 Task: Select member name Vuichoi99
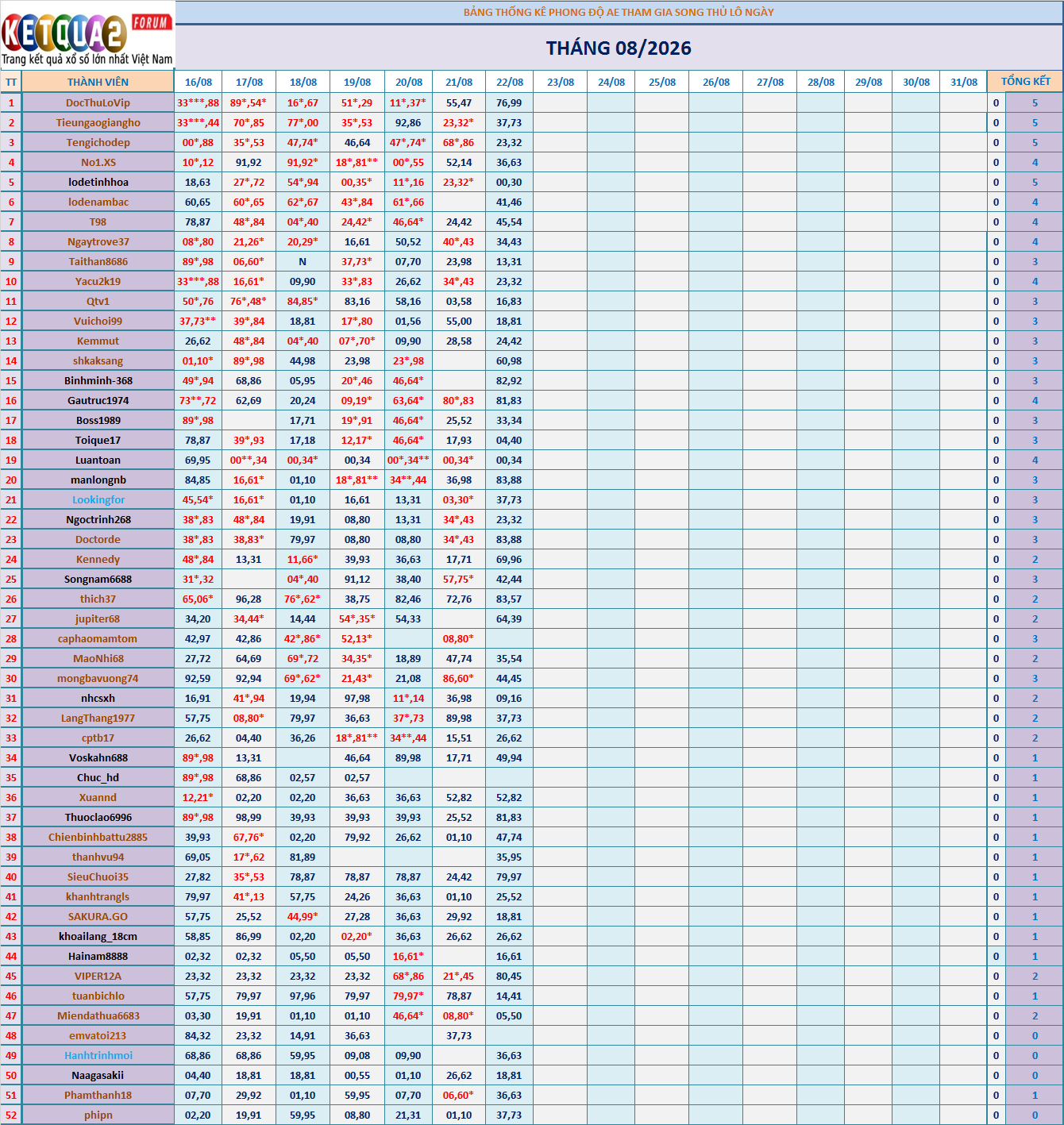[98, 321]
